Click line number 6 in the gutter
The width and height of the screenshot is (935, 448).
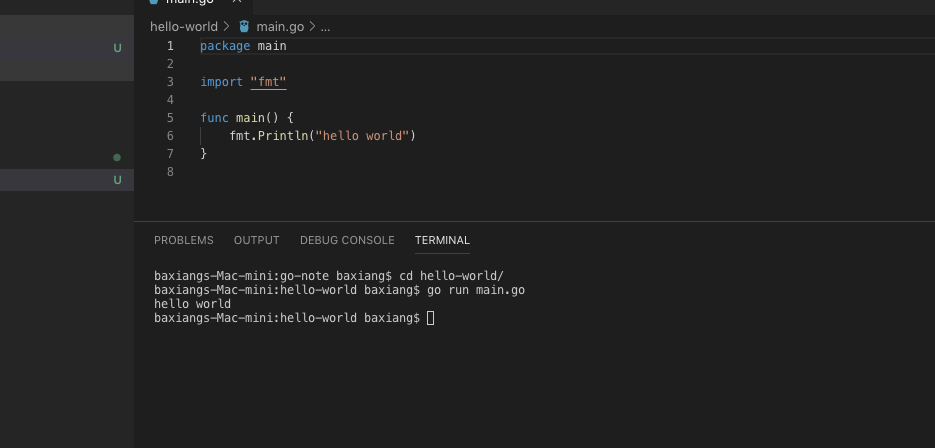(170, 136)
